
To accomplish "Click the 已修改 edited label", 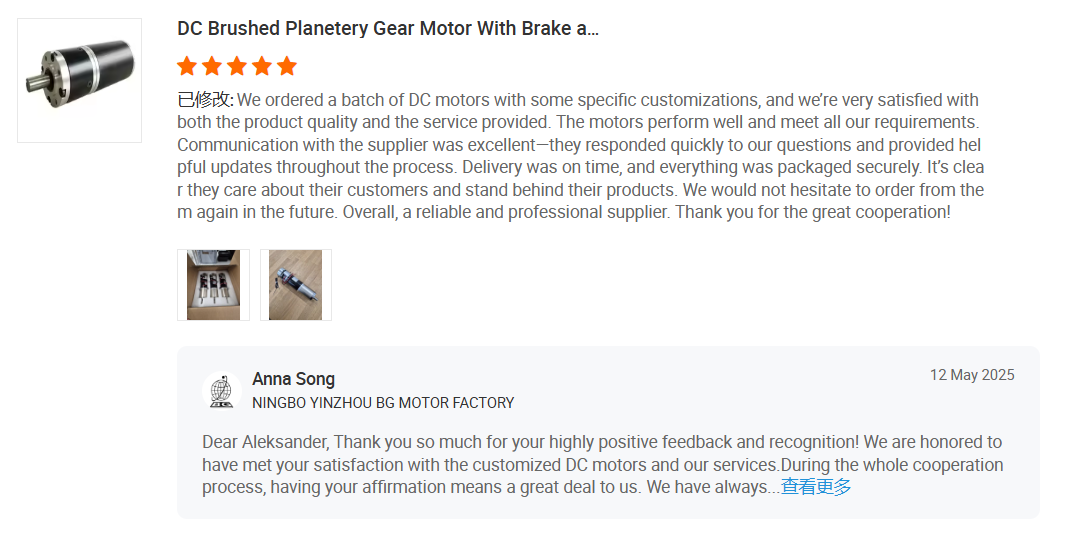I will pyautogui.click(x=205, y=100).
